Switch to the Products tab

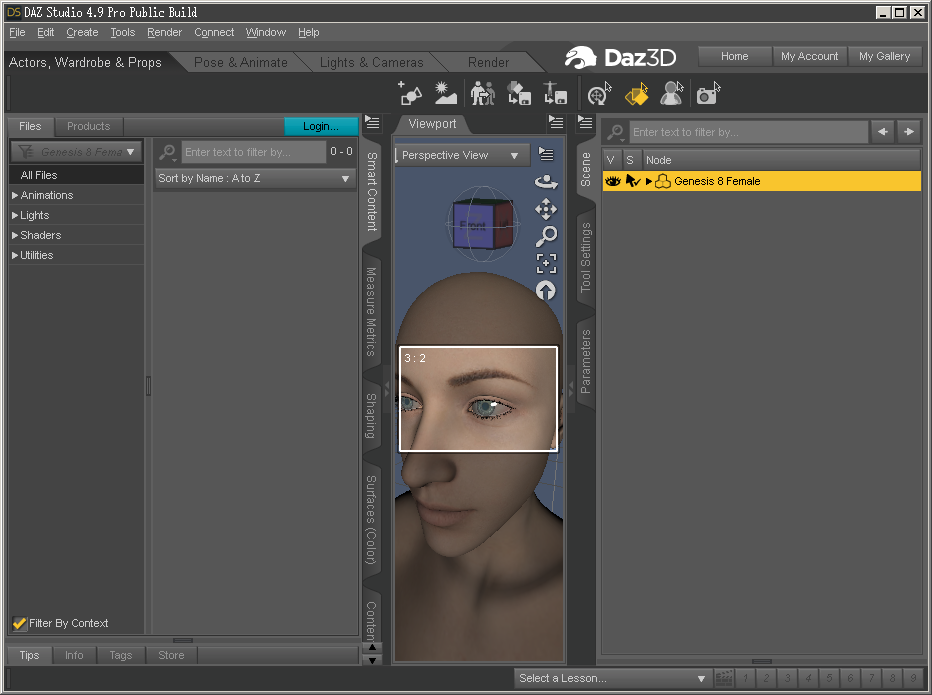point(89,126)
